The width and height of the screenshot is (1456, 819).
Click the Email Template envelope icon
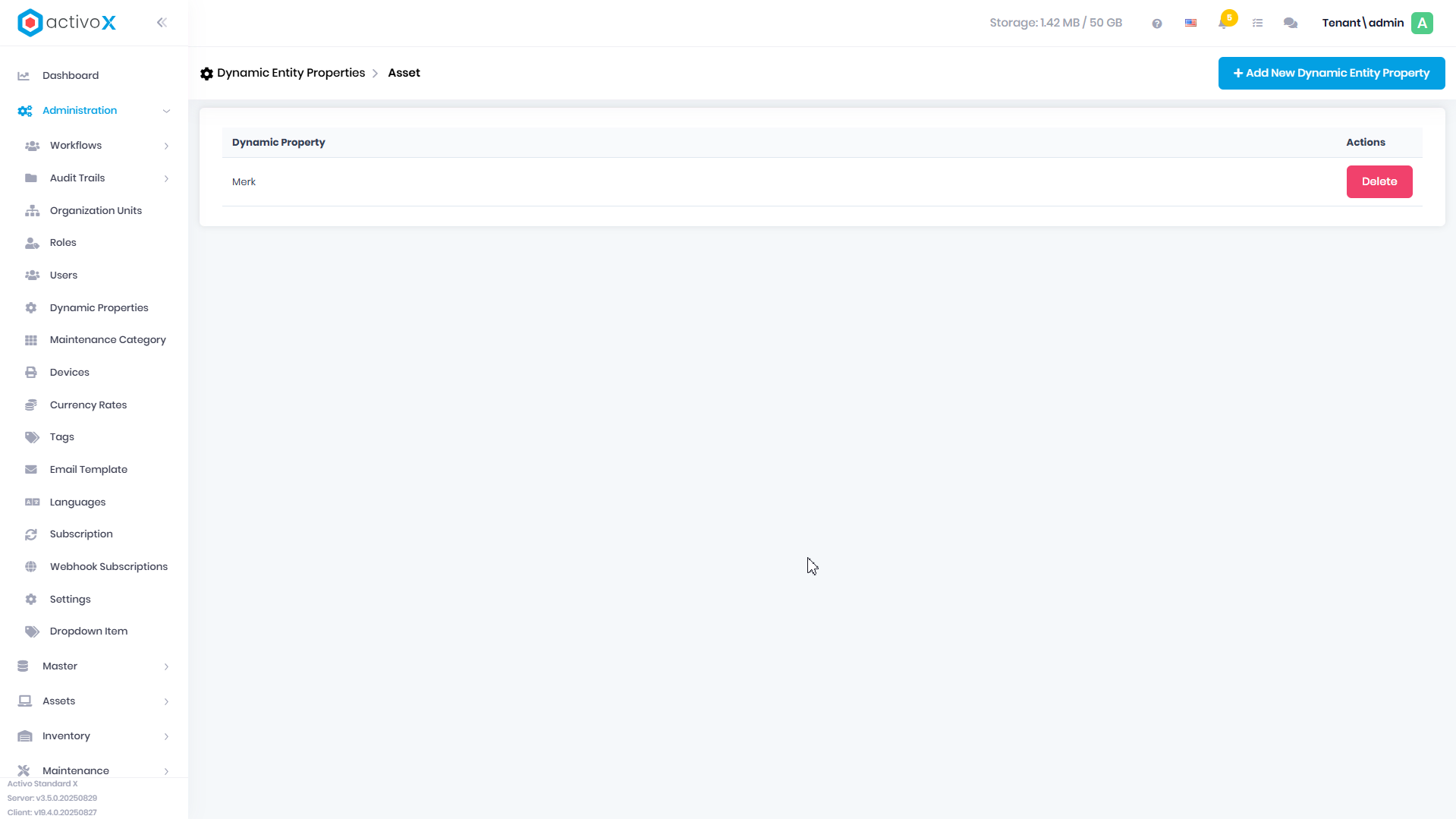tap(31, 470)
